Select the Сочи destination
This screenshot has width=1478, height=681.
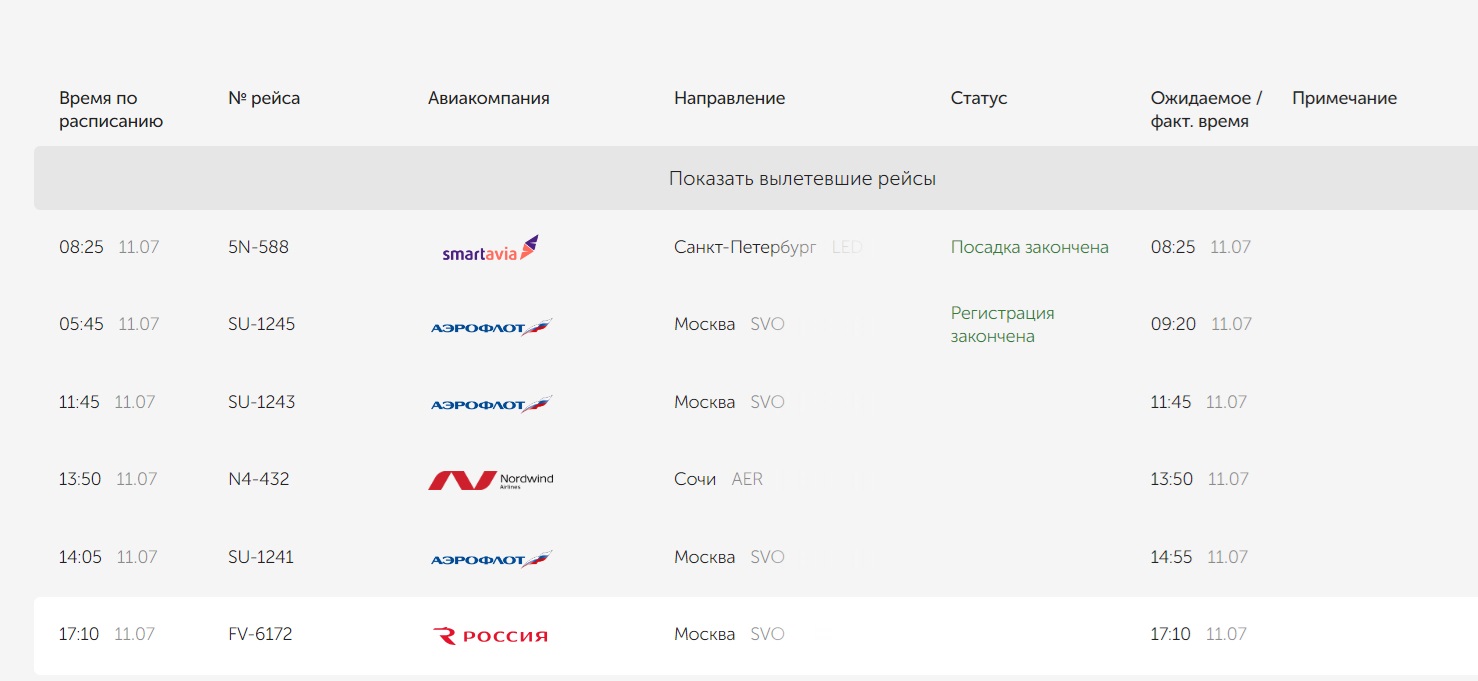point(695,479)
